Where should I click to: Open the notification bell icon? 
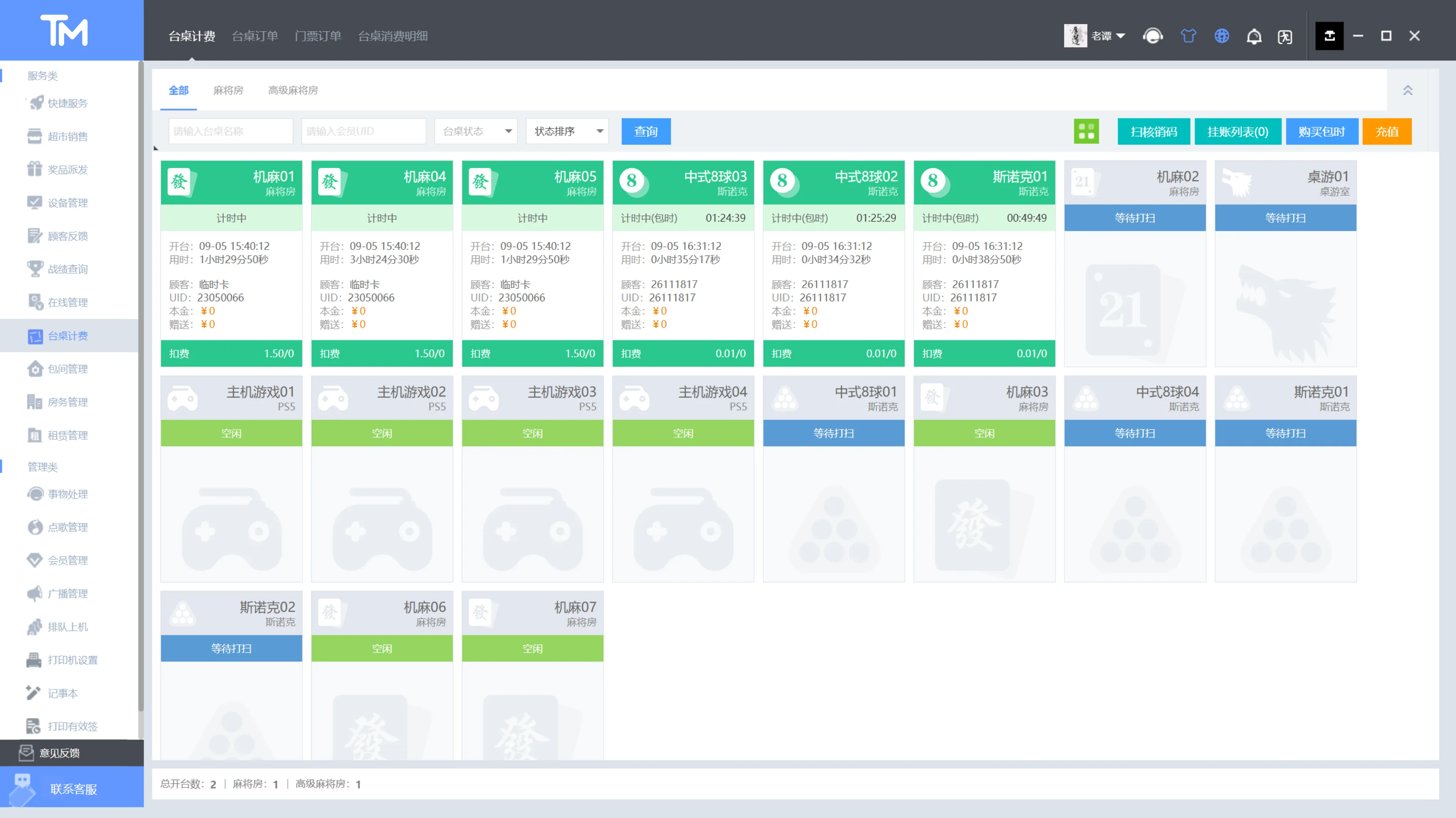1254,37
